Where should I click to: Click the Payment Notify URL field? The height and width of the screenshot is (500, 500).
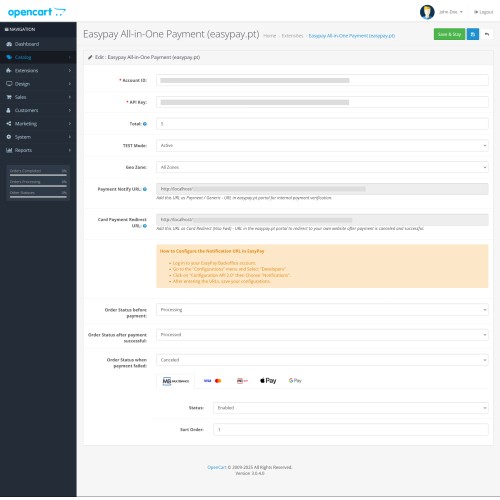[x=322, y=189]
